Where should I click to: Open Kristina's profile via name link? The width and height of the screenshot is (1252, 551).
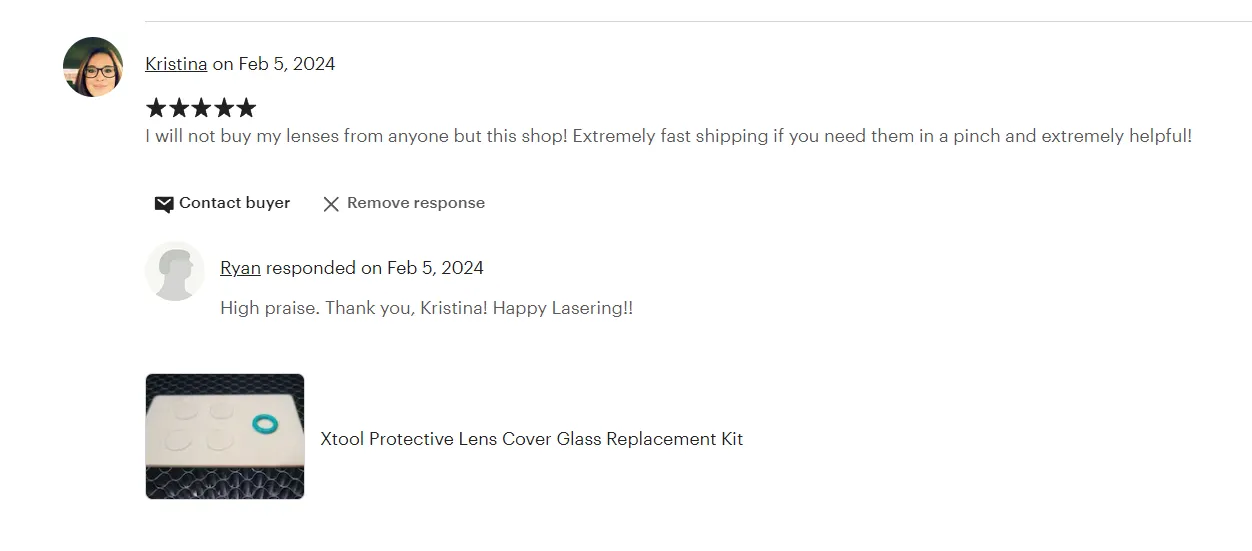pyautogui.click(x=176, y=64)
